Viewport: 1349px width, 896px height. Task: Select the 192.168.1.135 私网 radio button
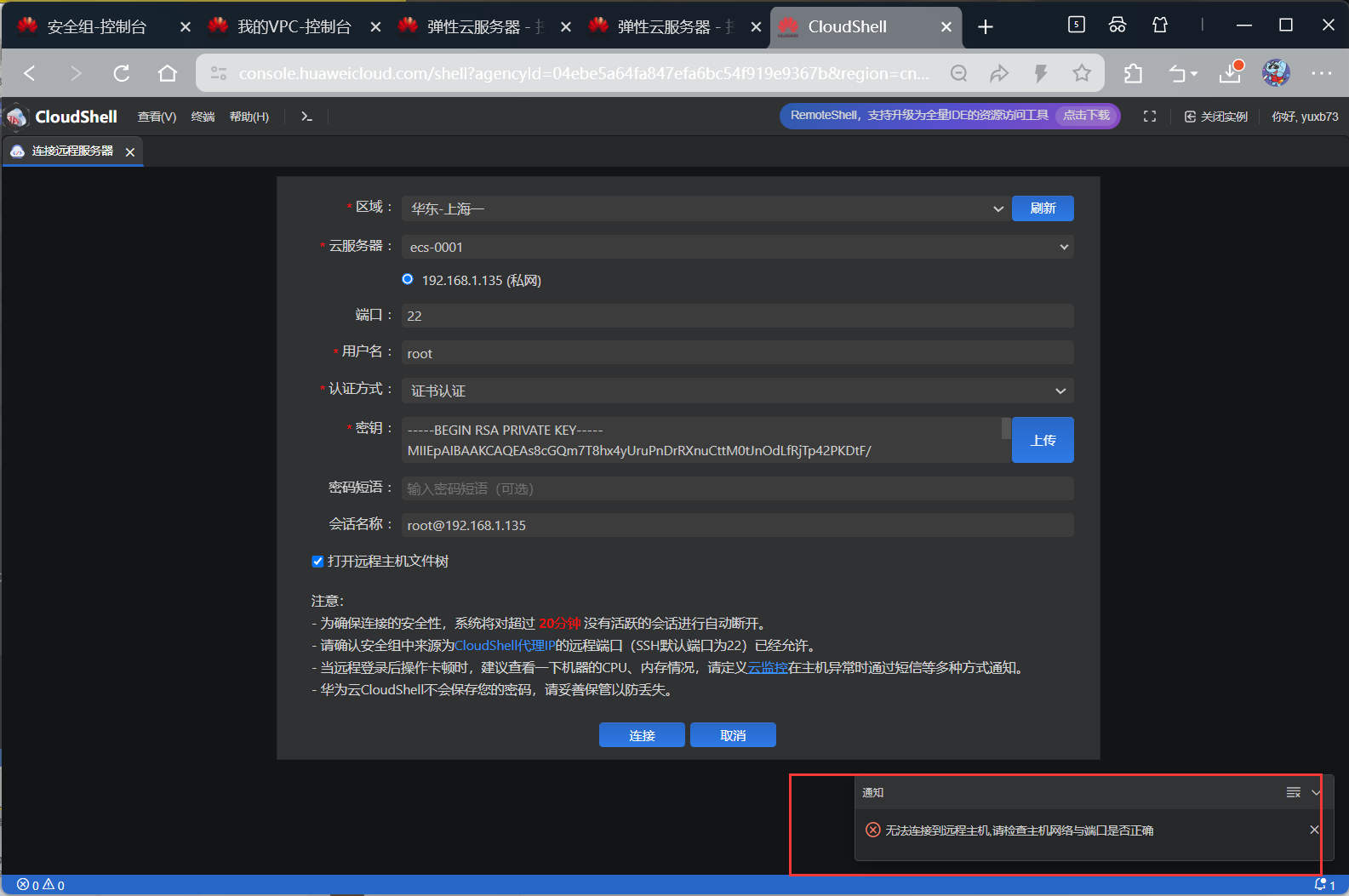click(408, 279)
